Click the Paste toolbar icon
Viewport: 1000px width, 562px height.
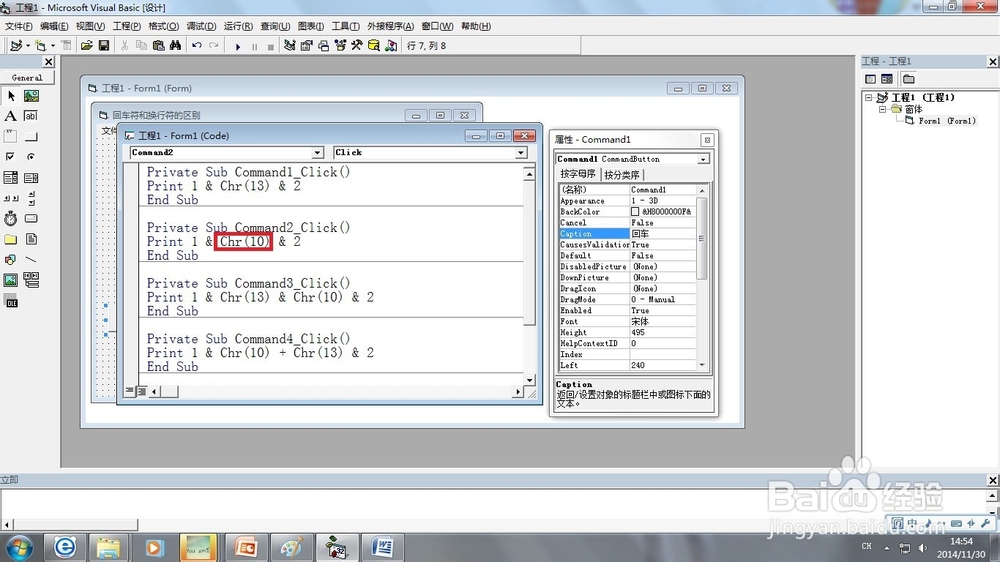pyautogui.click(x=159, y=46)
